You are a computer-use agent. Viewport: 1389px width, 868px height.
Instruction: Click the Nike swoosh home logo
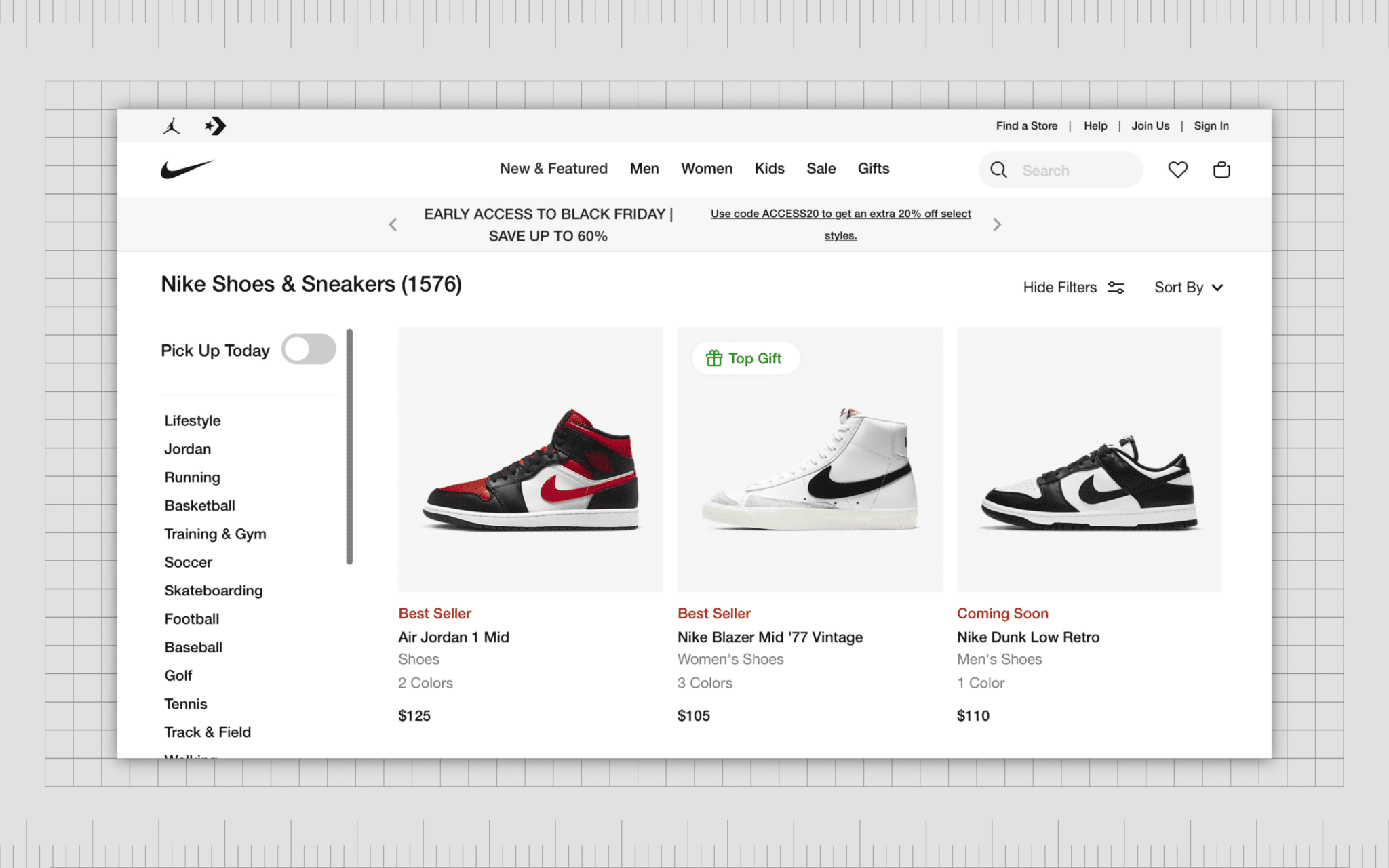187,169
